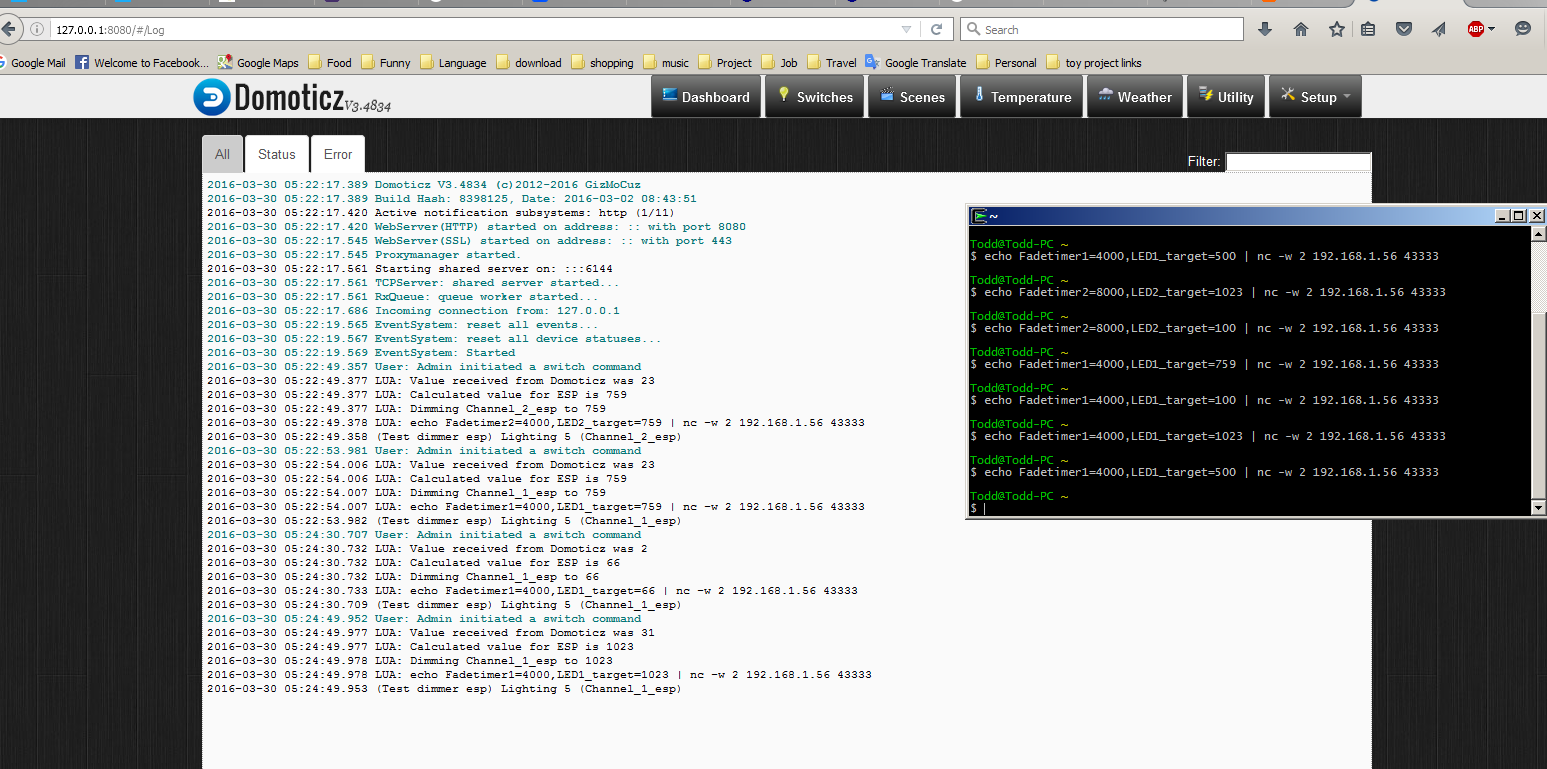1547x769 pixels.
Task: Open the Personal bookmarks folder
Action: (x=1006, y=62)
